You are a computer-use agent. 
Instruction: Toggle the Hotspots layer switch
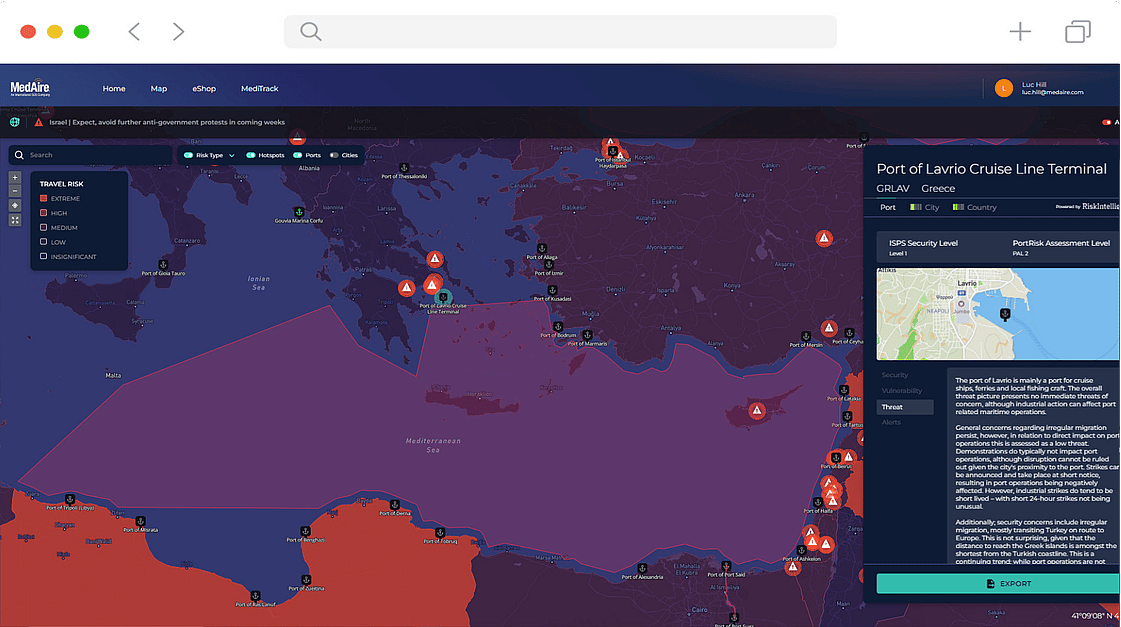point(250,155)
